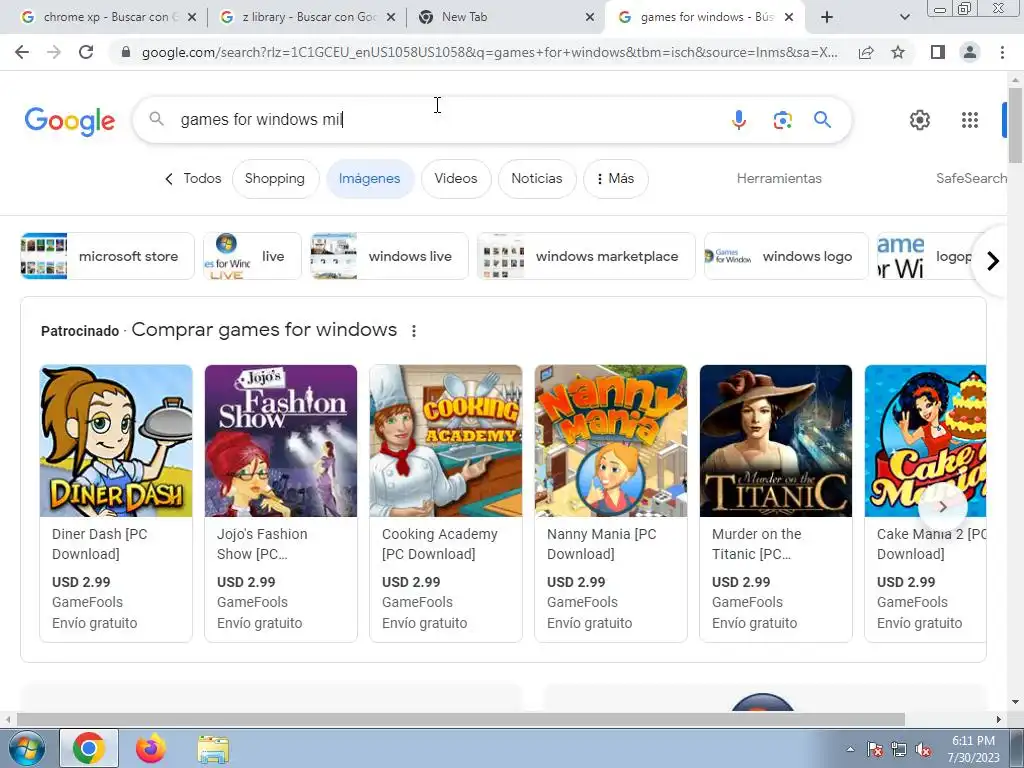This screenshot has height=768, width=1024.
Task: Open the Jojo's Fashion Show thumbnail
Action: (281, 441)
